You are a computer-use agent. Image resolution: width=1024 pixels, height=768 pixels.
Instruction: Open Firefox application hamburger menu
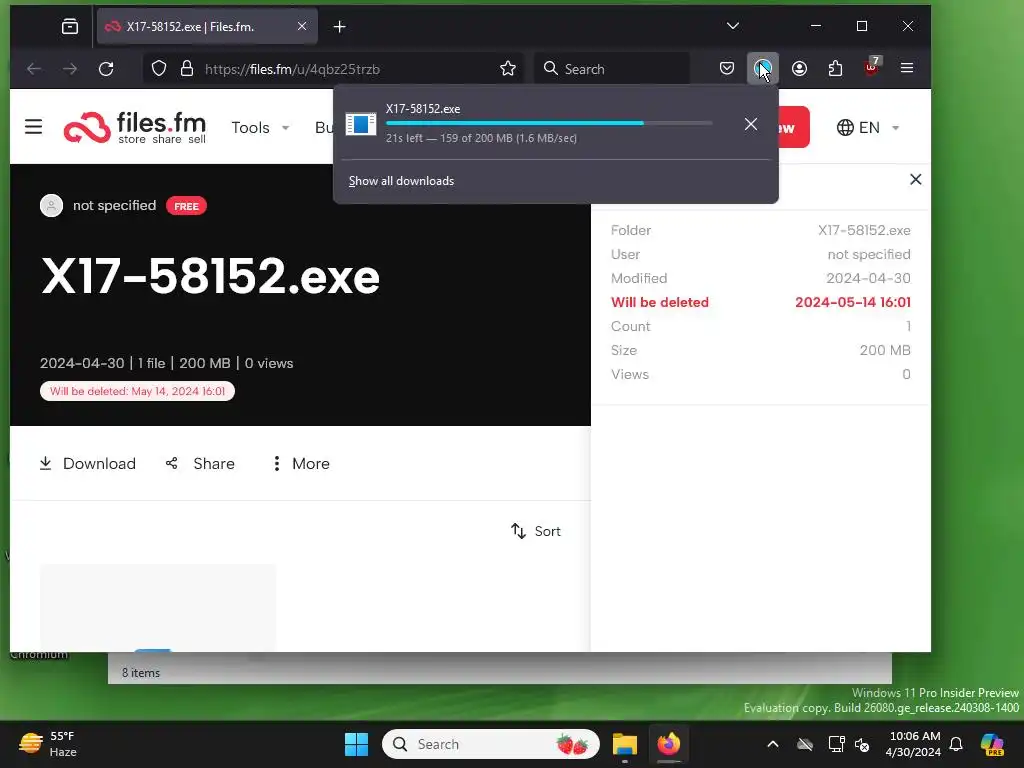pos(907,69)
